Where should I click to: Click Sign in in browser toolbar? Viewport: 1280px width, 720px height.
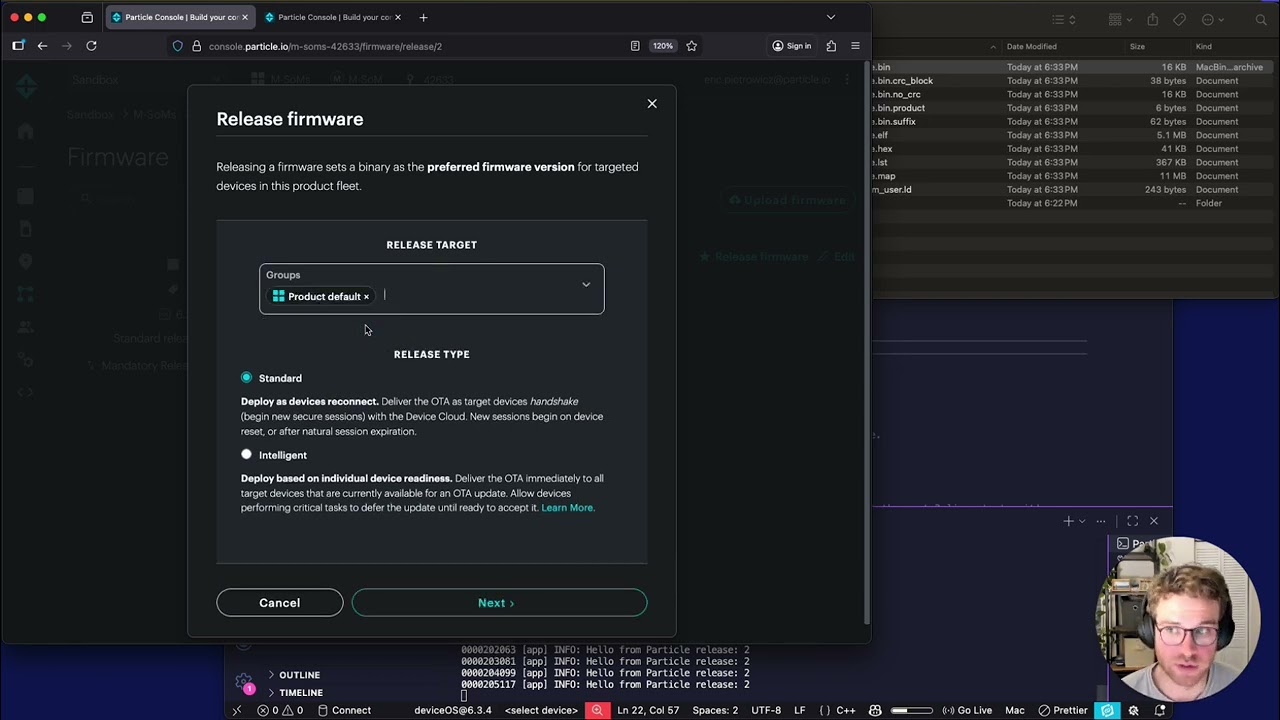(x=791, y=46)
